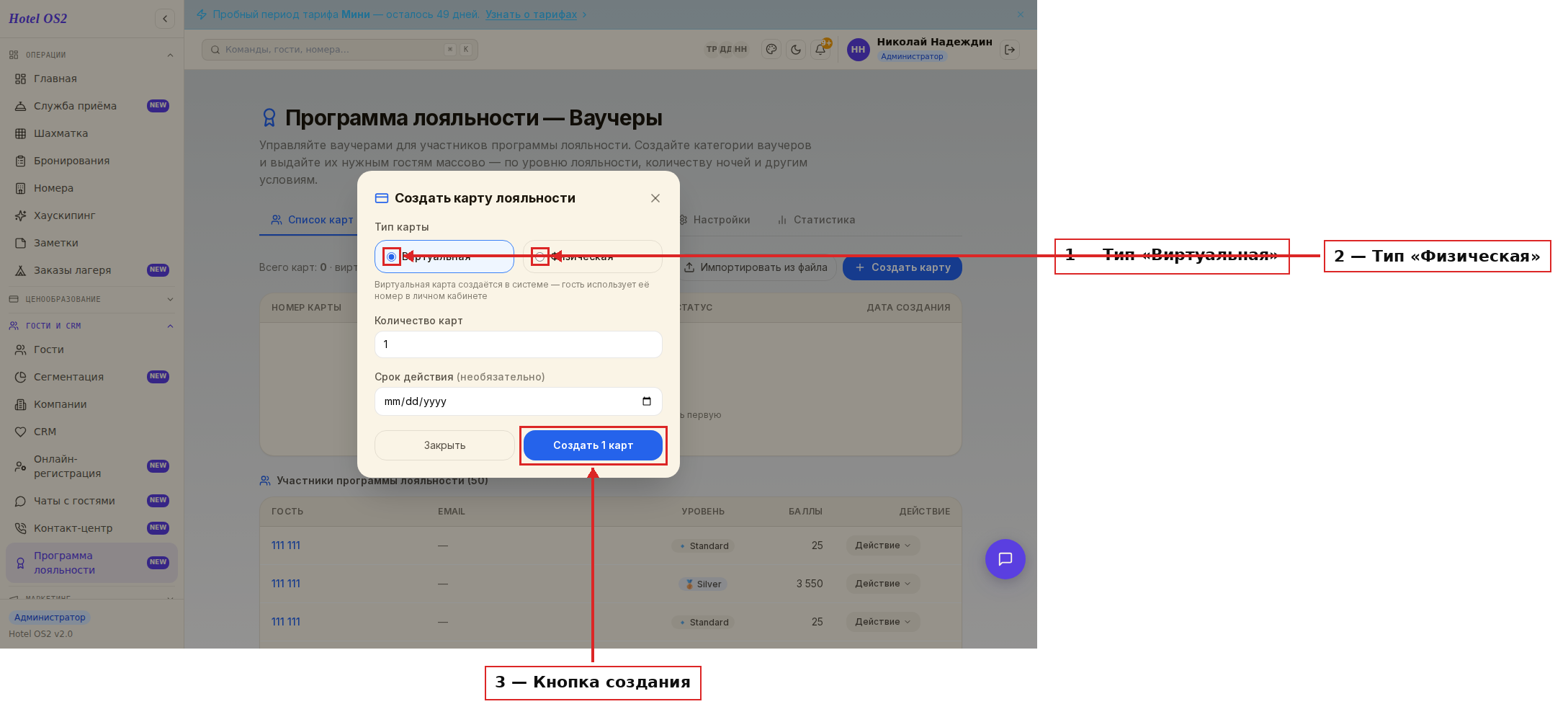Open Главная in the sidebar
This screenshot has width=1568, height=717.
[x=91, y=79]
